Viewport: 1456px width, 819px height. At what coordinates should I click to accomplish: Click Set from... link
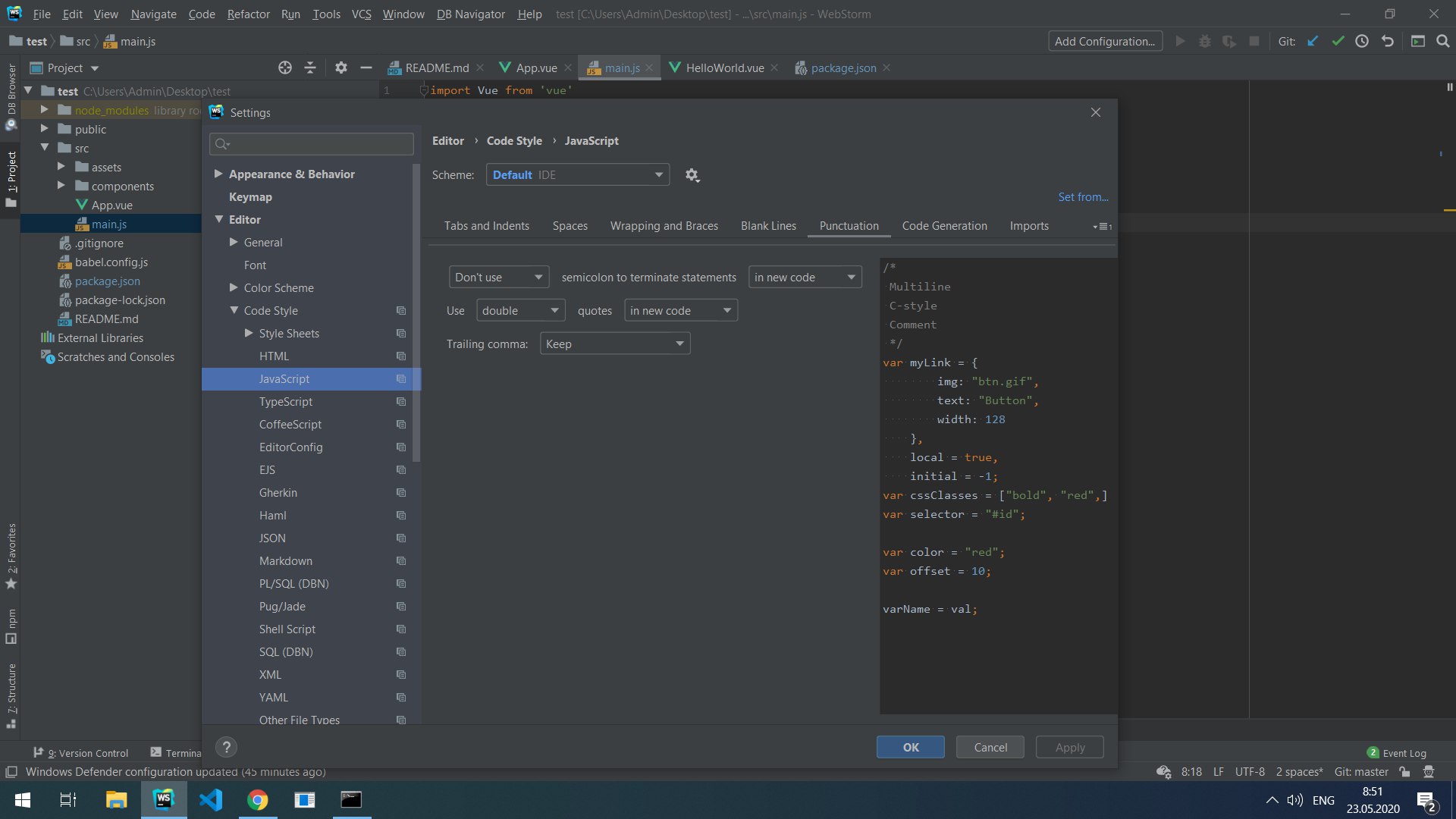[x=1083, y=197]
